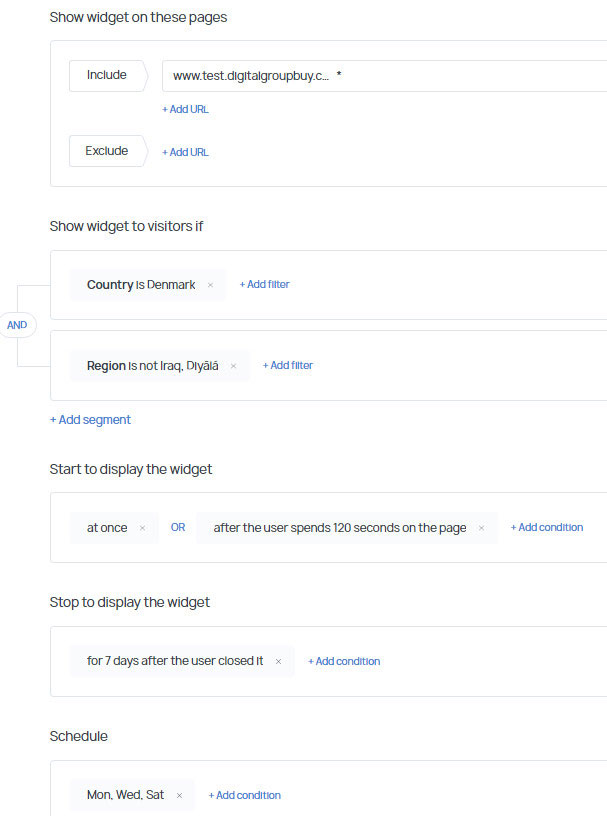Add condition to the Schedule section
This screenshot has height=816, width=607.
coord(244,796)
